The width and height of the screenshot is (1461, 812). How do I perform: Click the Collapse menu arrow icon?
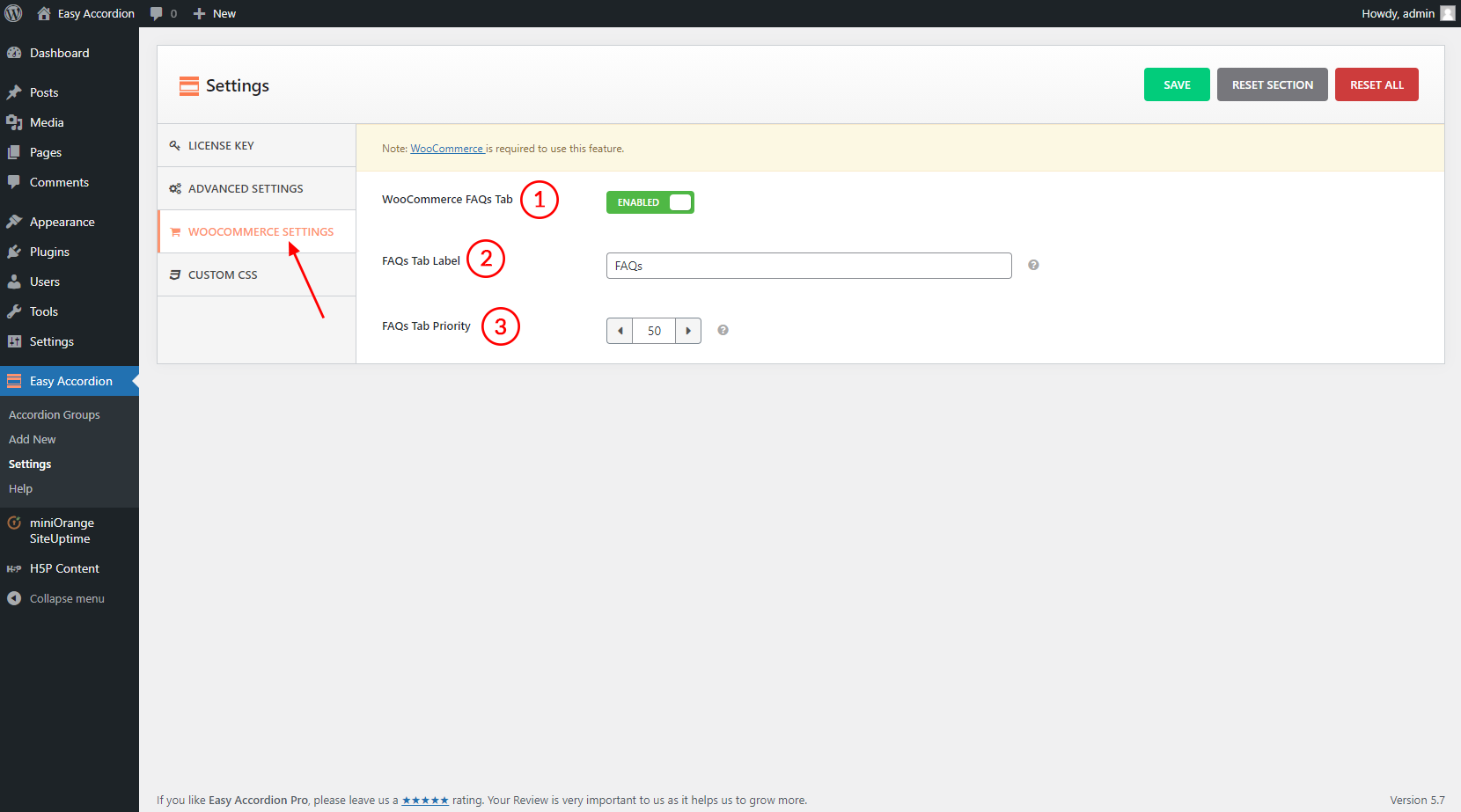(x=14, y=598)
